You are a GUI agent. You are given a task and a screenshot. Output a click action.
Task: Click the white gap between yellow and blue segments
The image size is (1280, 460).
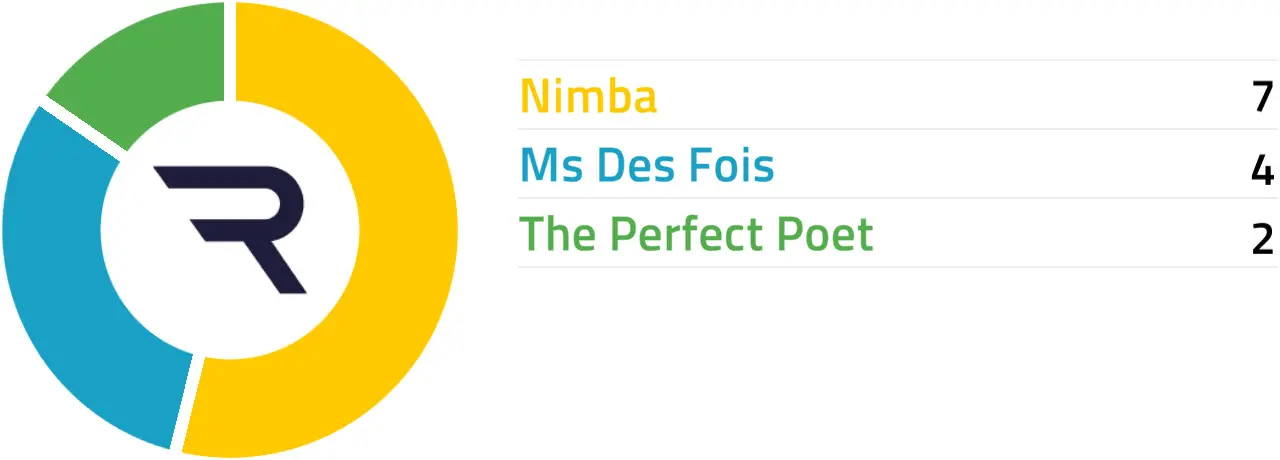coord(186,400)
